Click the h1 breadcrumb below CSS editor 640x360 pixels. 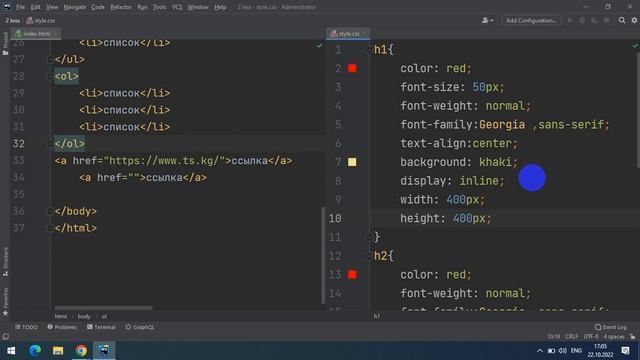(377, 316)
